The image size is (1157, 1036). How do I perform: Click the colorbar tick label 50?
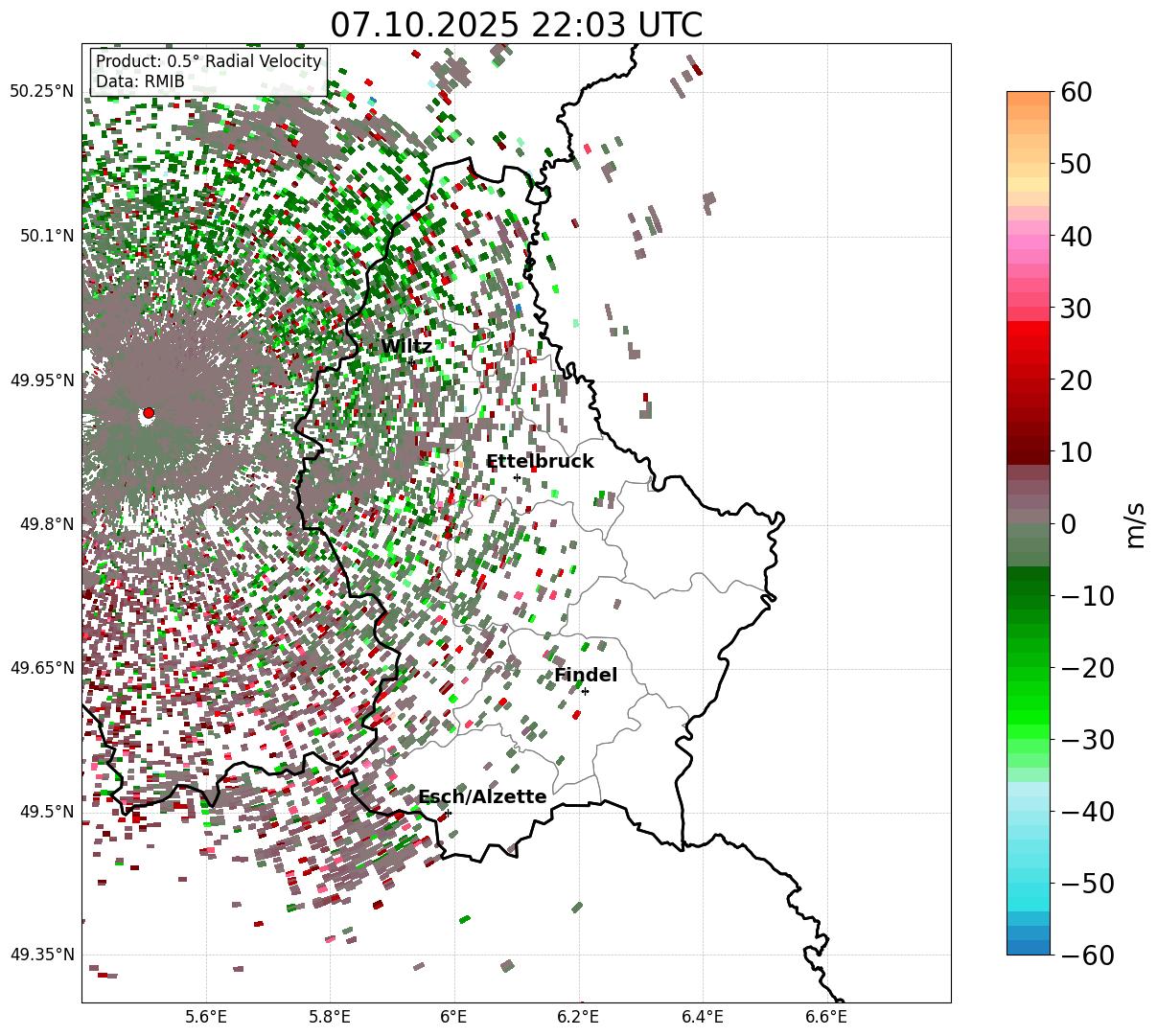(1078, 164)
